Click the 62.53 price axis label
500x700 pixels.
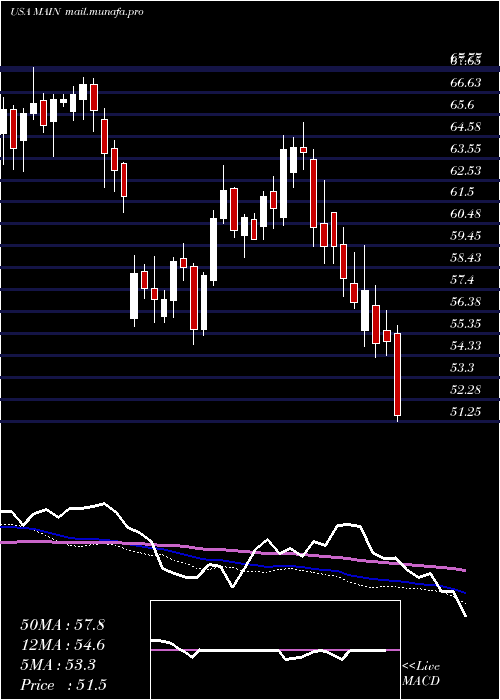(x=466, y=171)
